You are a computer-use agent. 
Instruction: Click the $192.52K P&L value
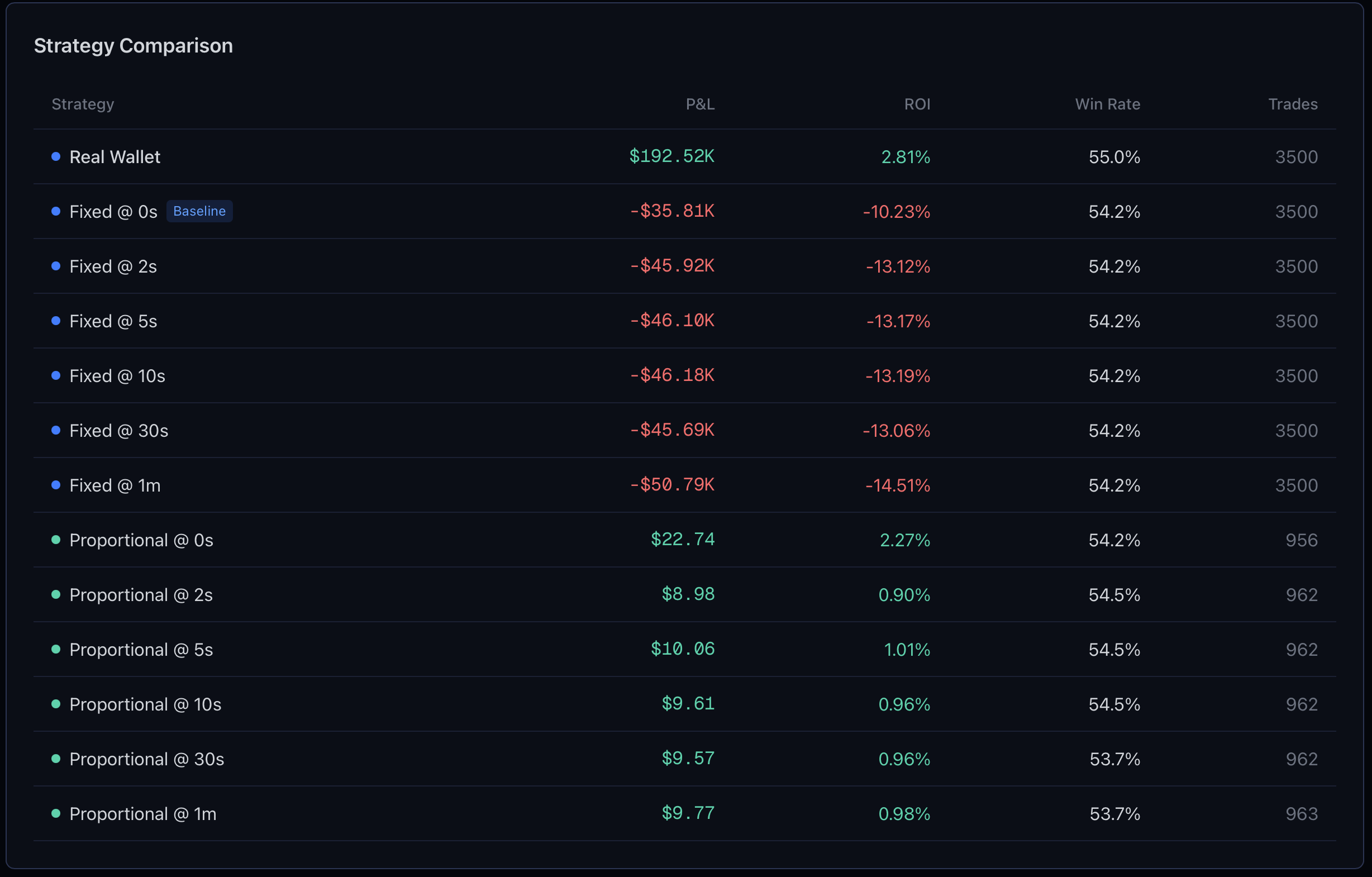click(x=671, y=157)
